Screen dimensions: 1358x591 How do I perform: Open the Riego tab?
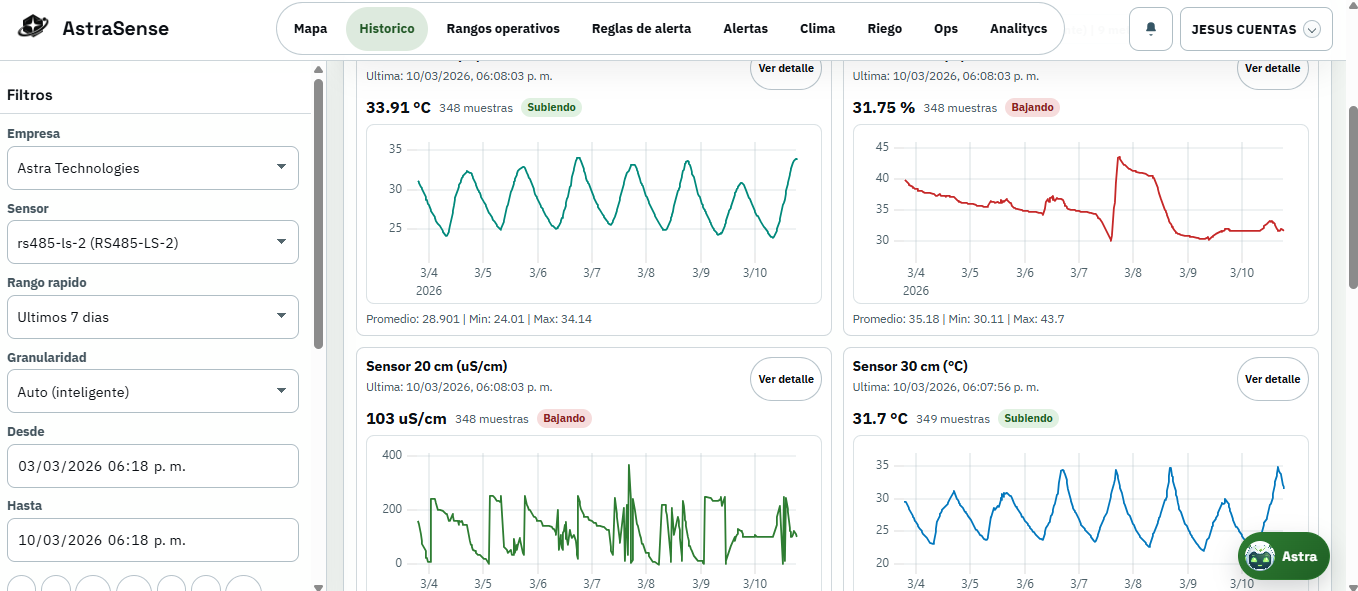point(884,29)
